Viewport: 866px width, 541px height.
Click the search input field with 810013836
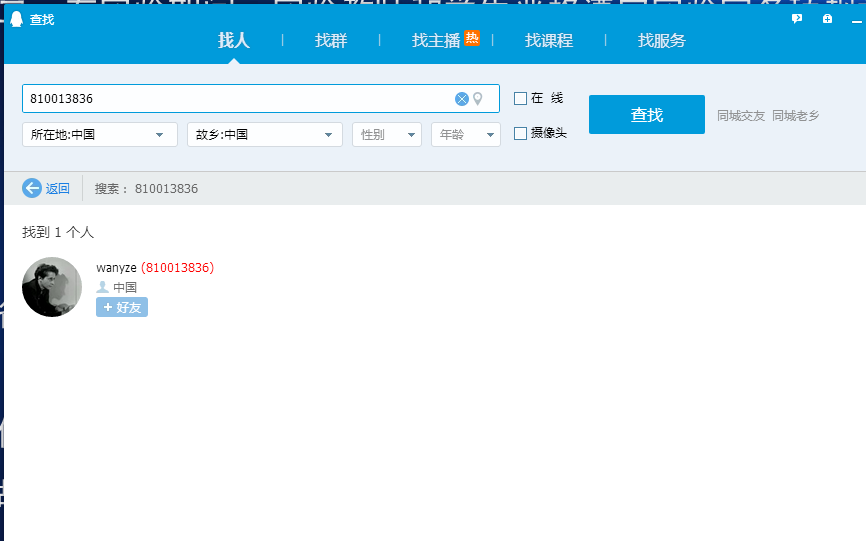coord(261,99)
